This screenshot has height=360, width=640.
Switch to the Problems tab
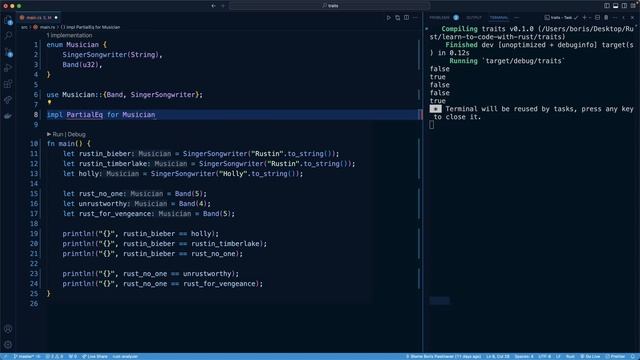click(x=440, y=18)
